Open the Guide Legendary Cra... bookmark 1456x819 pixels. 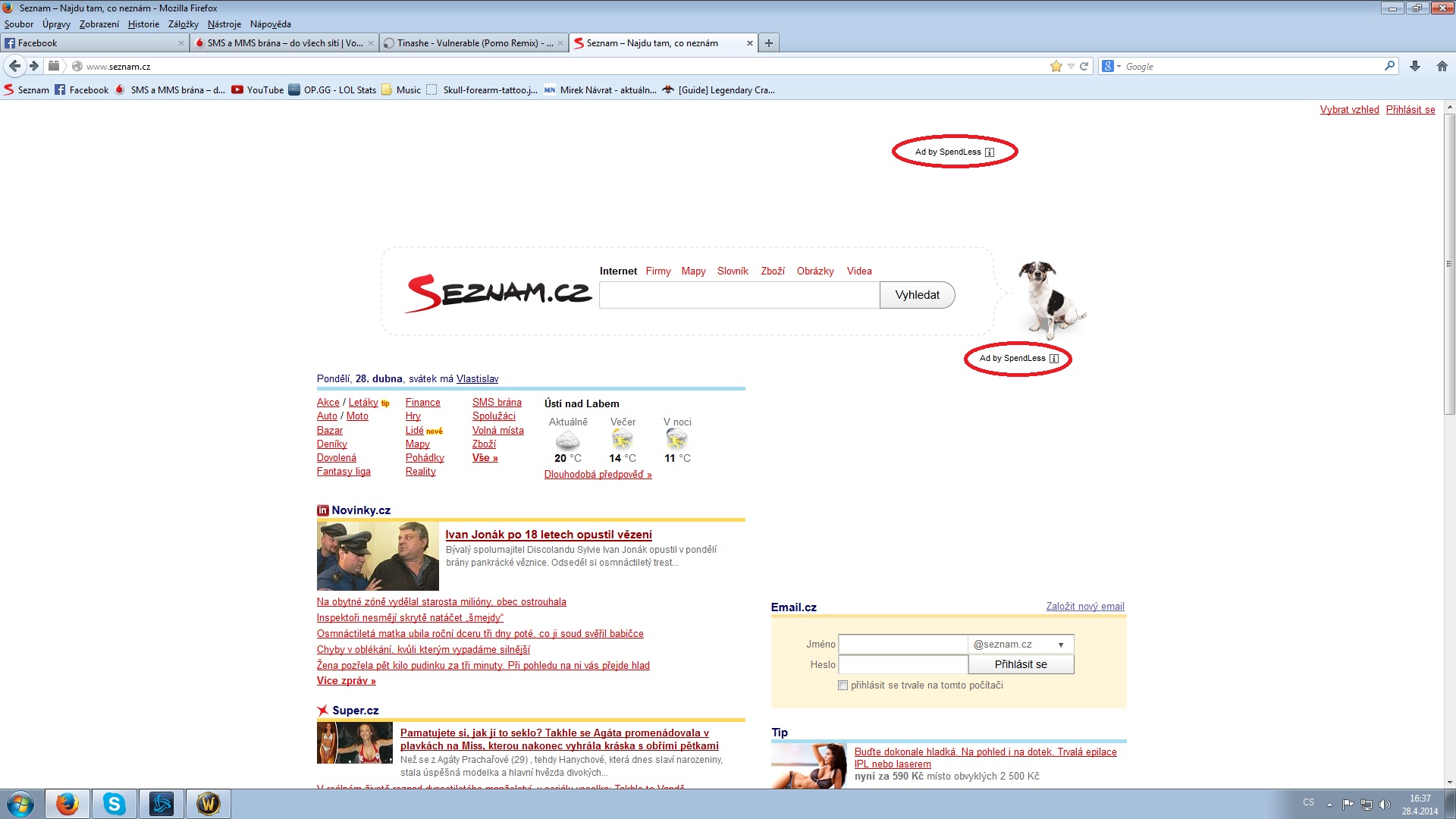[718, 89]
